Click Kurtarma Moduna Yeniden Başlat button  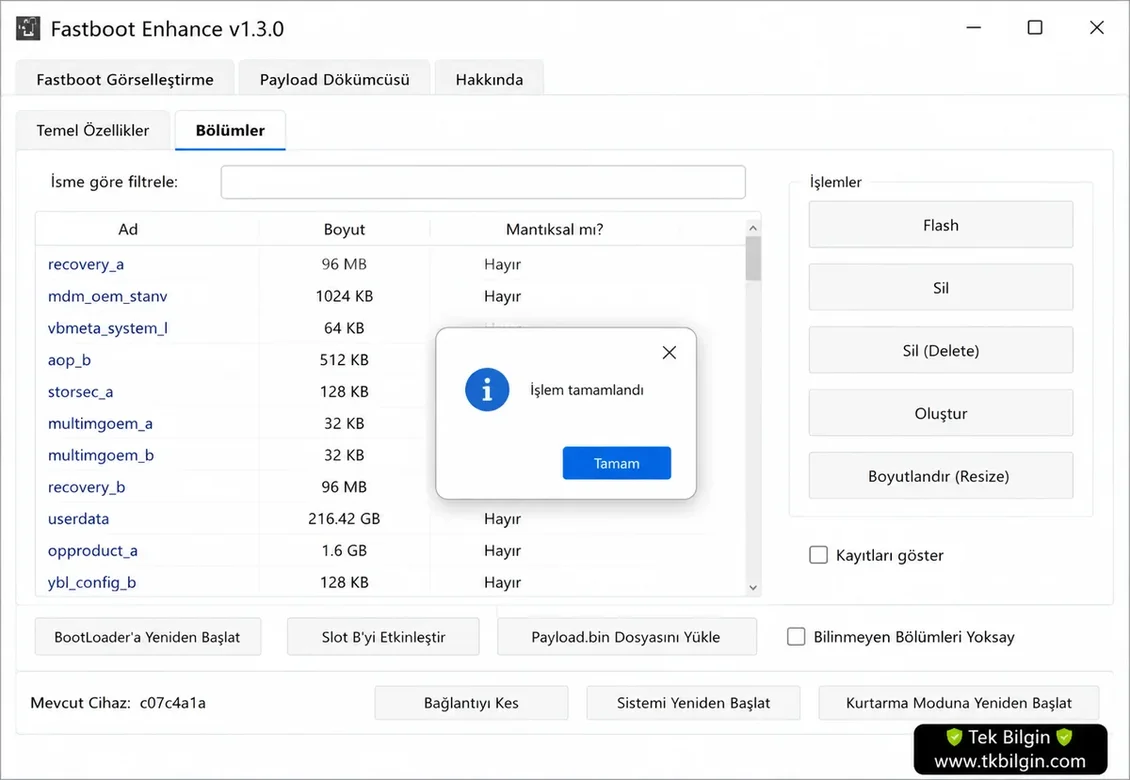[x=958, y=703]
